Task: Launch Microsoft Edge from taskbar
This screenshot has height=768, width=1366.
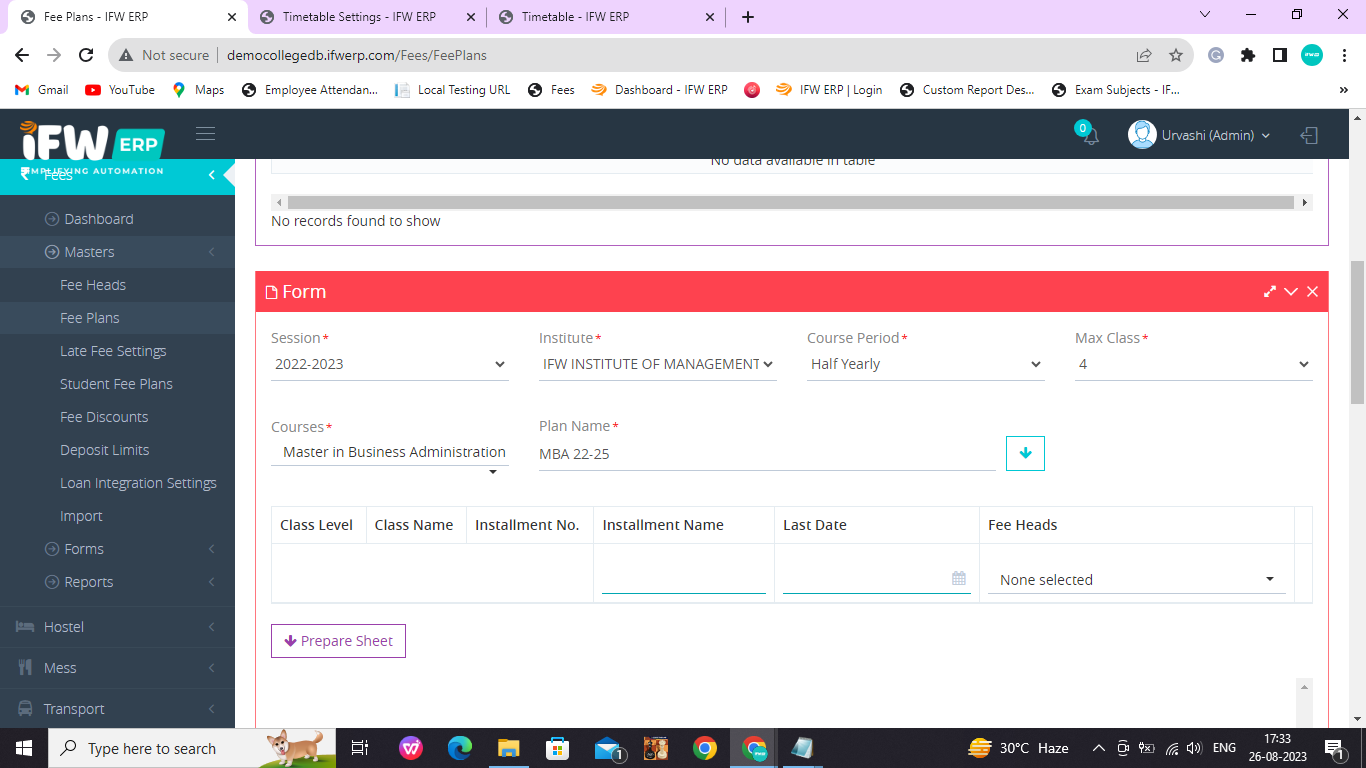Action: 459,748
